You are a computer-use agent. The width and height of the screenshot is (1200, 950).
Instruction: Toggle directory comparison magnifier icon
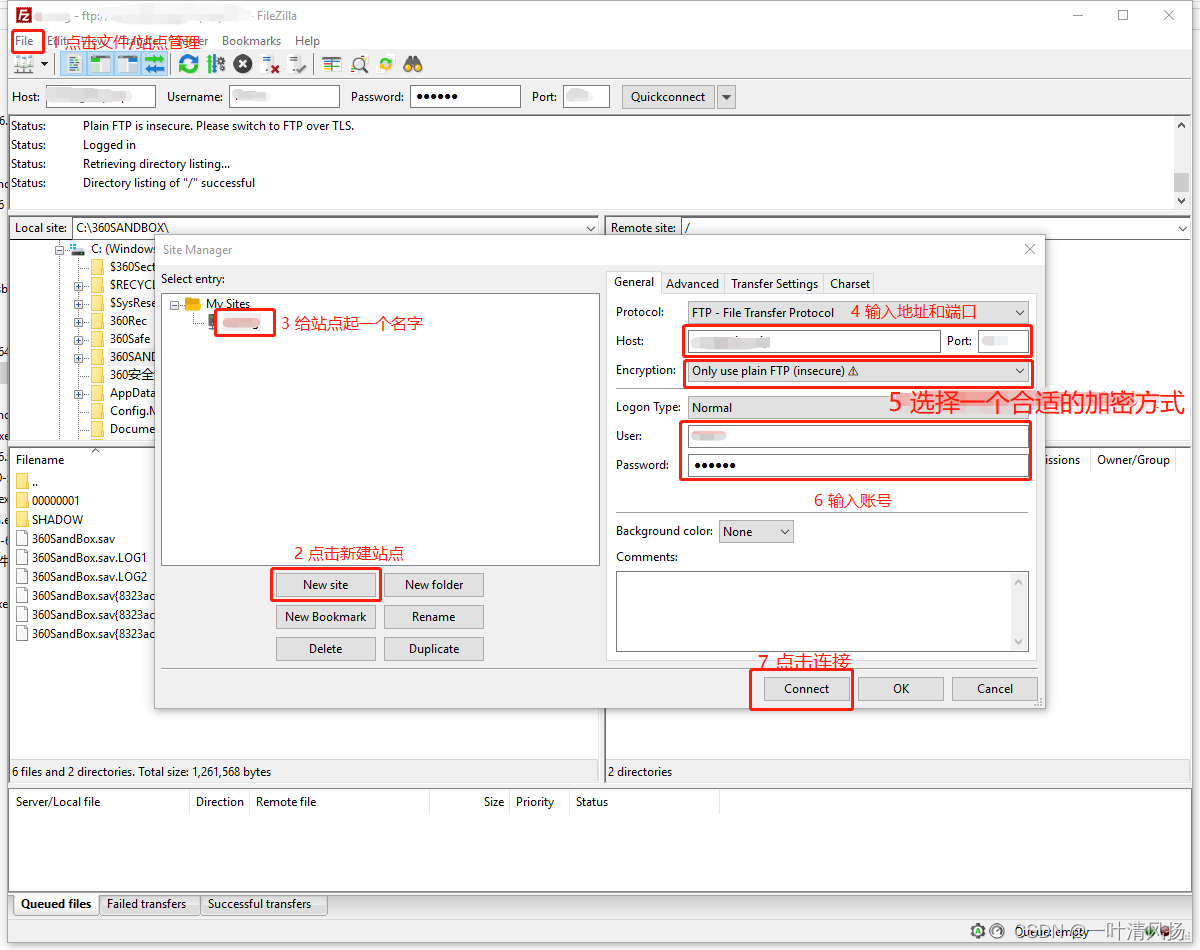[x=359, y=64]
